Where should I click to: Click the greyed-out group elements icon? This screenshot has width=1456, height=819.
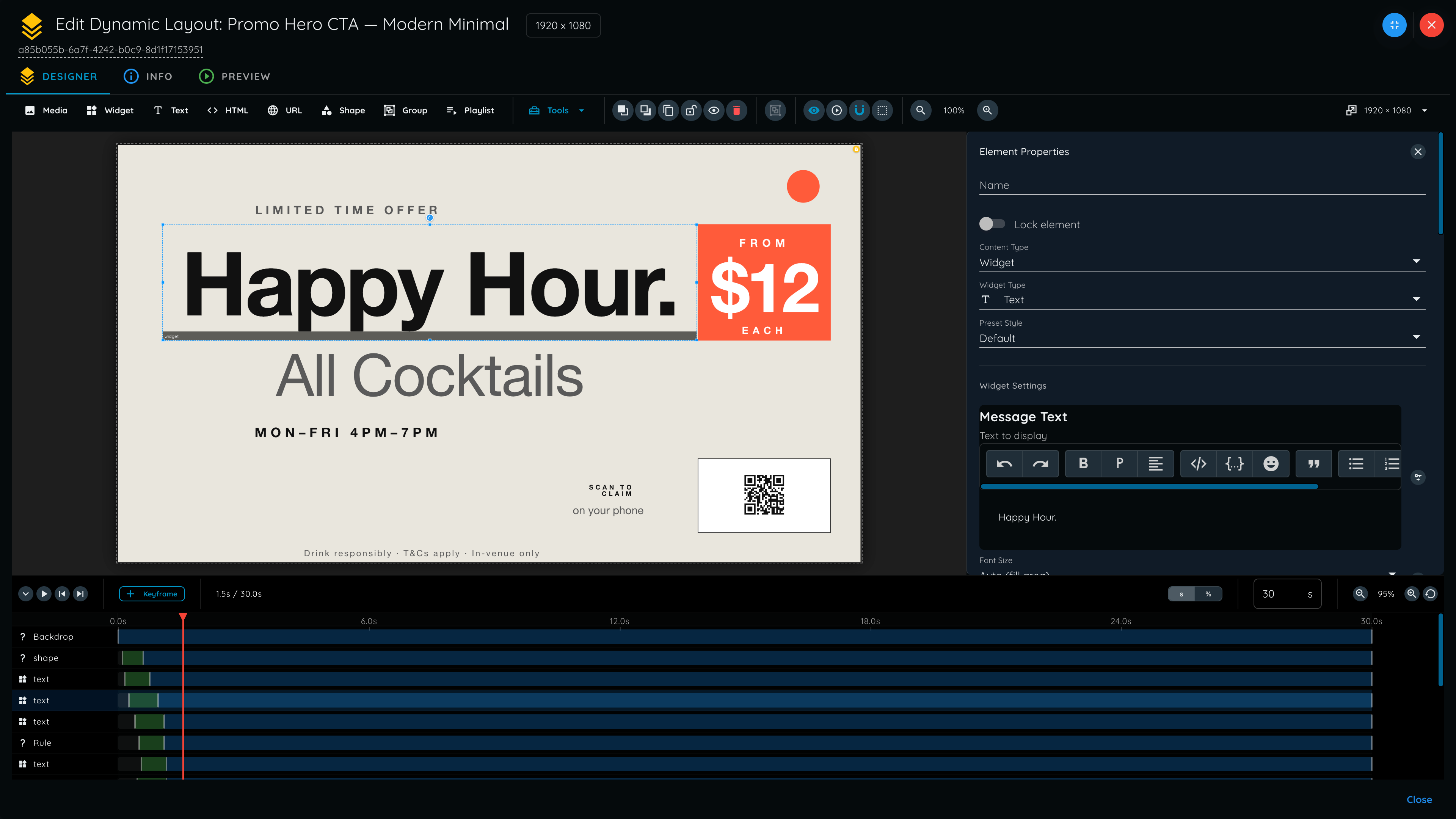coord(775,110)
